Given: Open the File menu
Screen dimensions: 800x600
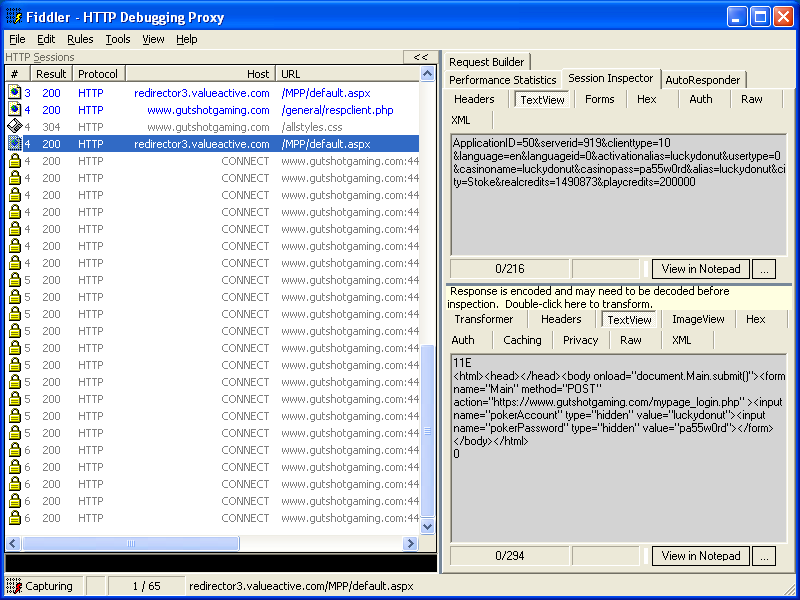Looking at the screenshot, I should click(x=17, y=39).
